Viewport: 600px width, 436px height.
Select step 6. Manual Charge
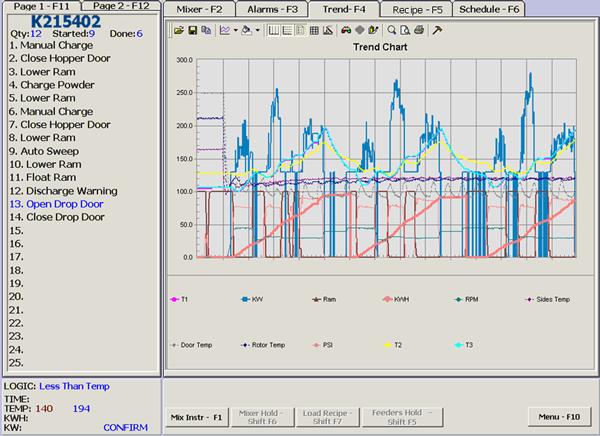51,111
